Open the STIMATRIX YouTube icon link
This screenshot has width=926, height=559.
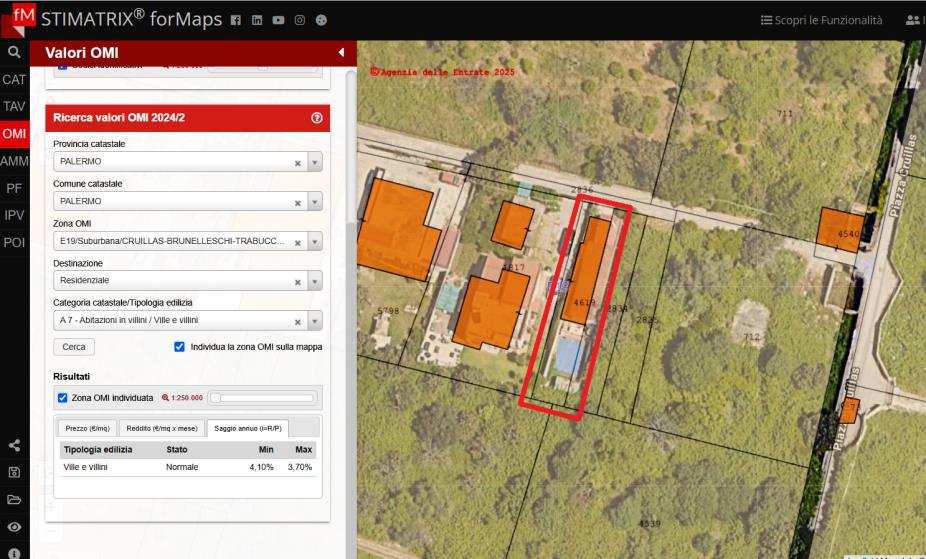pos(277,20)
